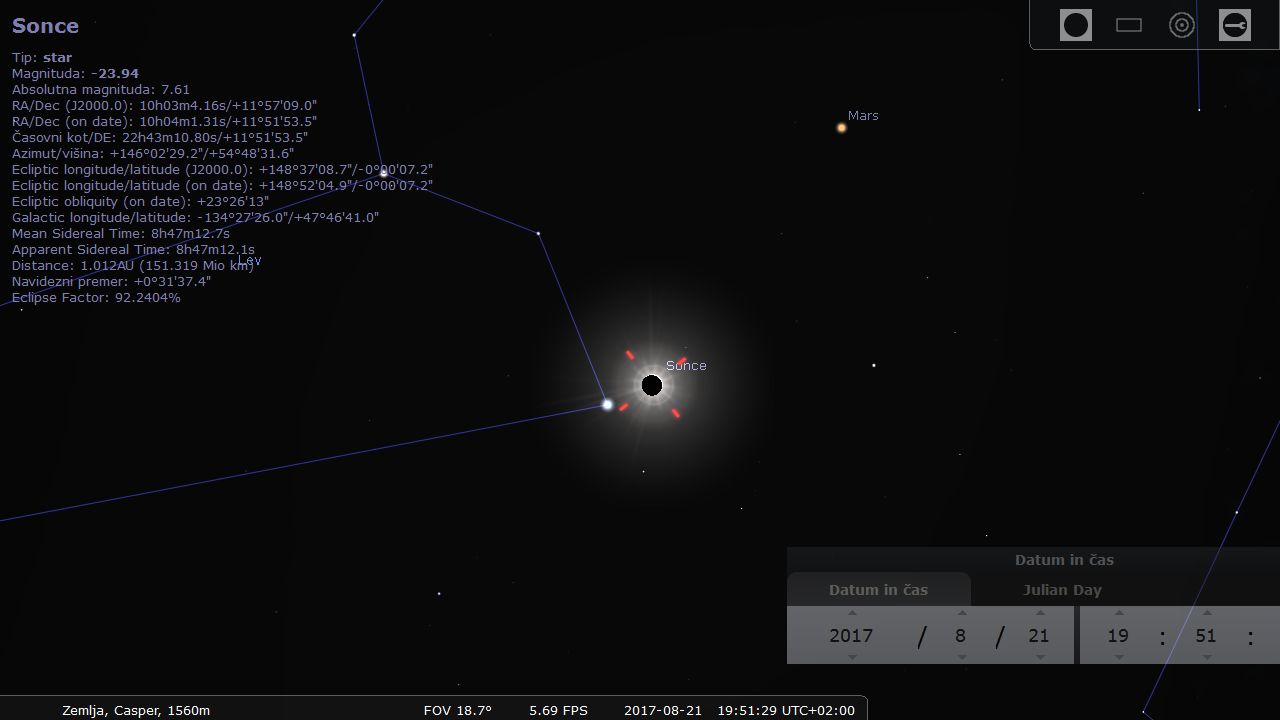Viewport: 1280px width, 720px height.
Task: Click the Lev constellation label
Action: (x=249, y=261)
